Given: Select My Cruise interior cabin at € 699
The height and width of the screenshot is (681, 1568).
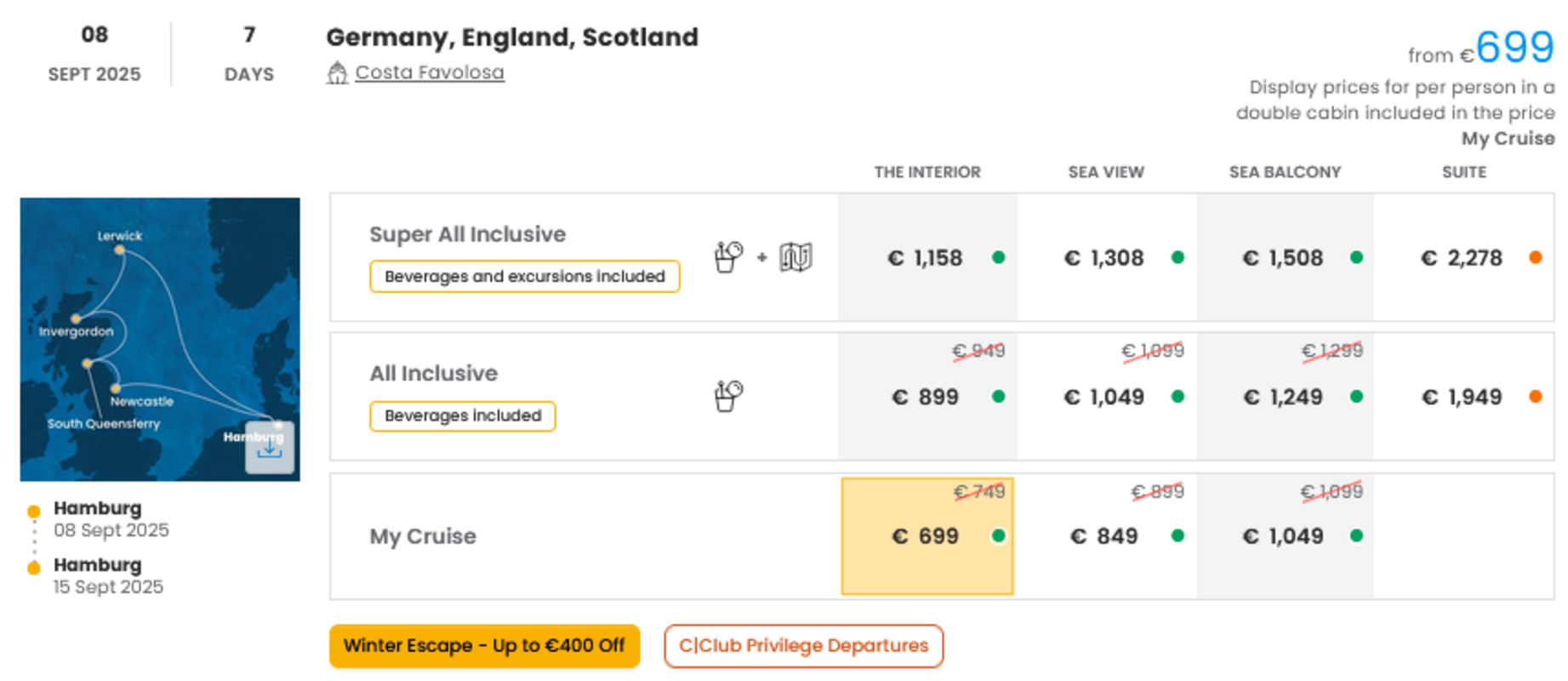Looking at the screenshot, I should coord(927,536).
